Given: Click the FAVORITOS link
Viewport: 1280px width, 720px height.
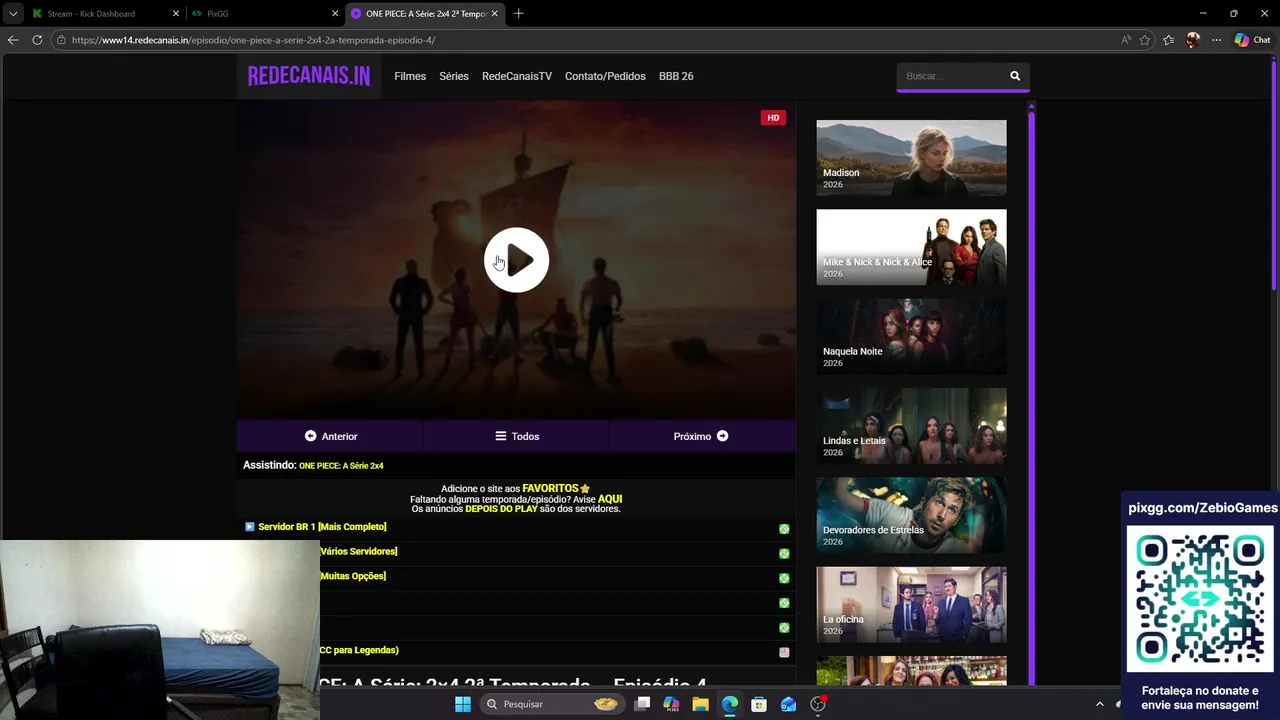Looking at the screenshot, I should click(x=550, y=488).
